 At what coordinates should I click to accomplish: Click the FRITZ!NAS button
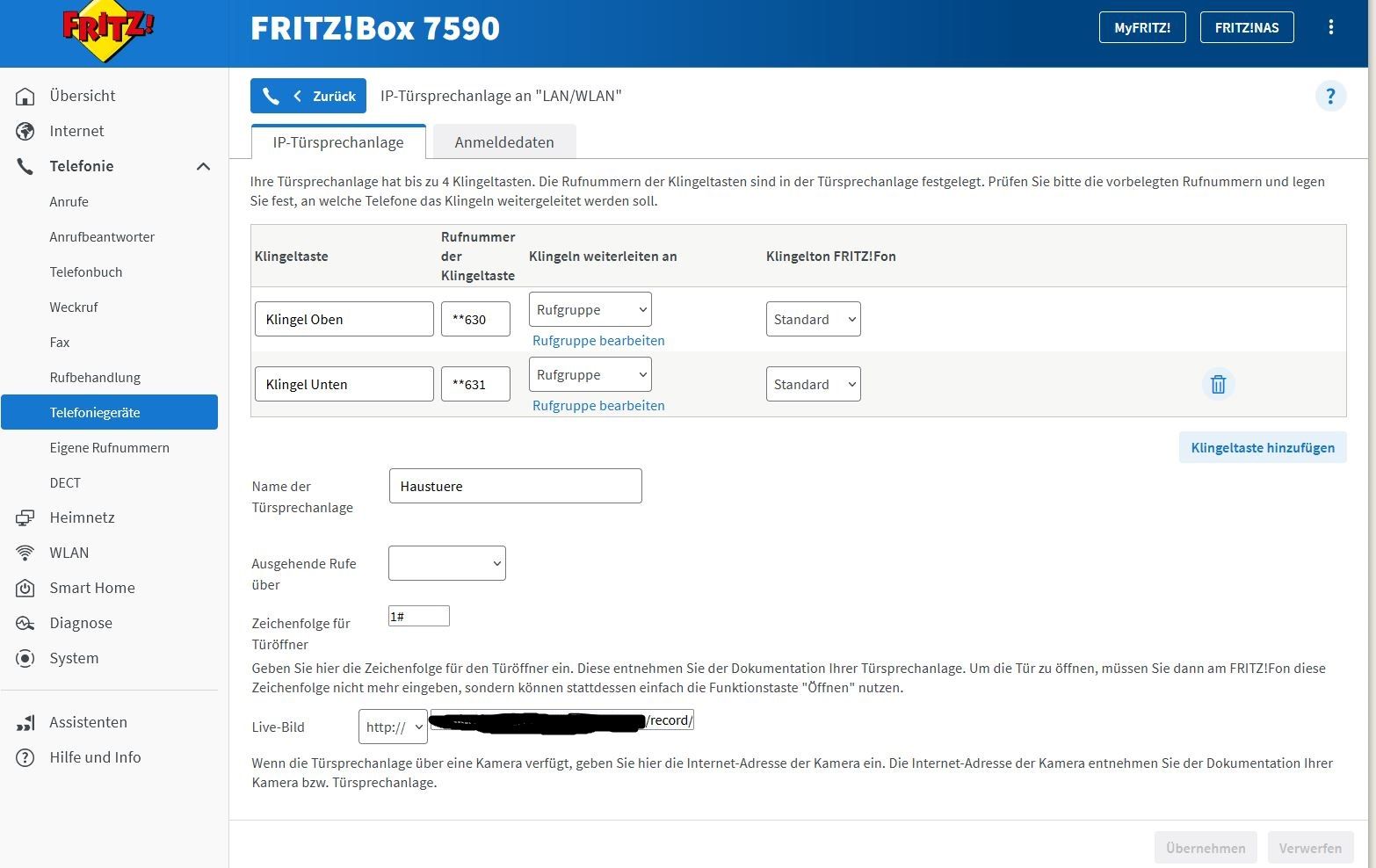1247,27
